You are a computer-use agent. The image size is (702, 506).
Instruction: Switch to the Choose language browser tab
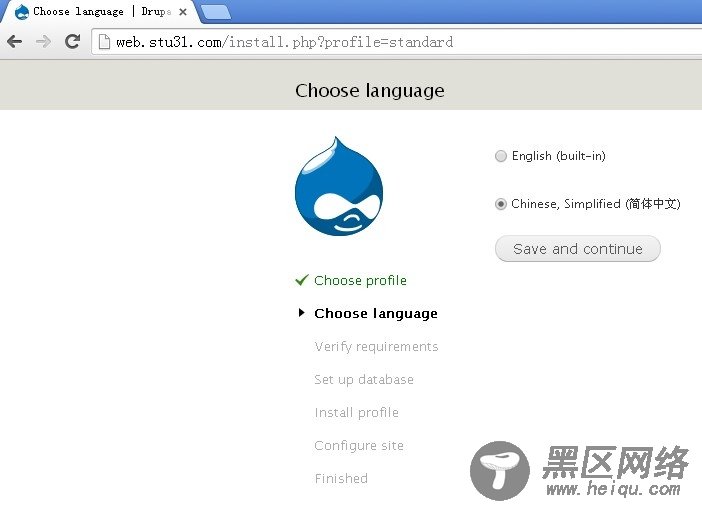point(95,12)
